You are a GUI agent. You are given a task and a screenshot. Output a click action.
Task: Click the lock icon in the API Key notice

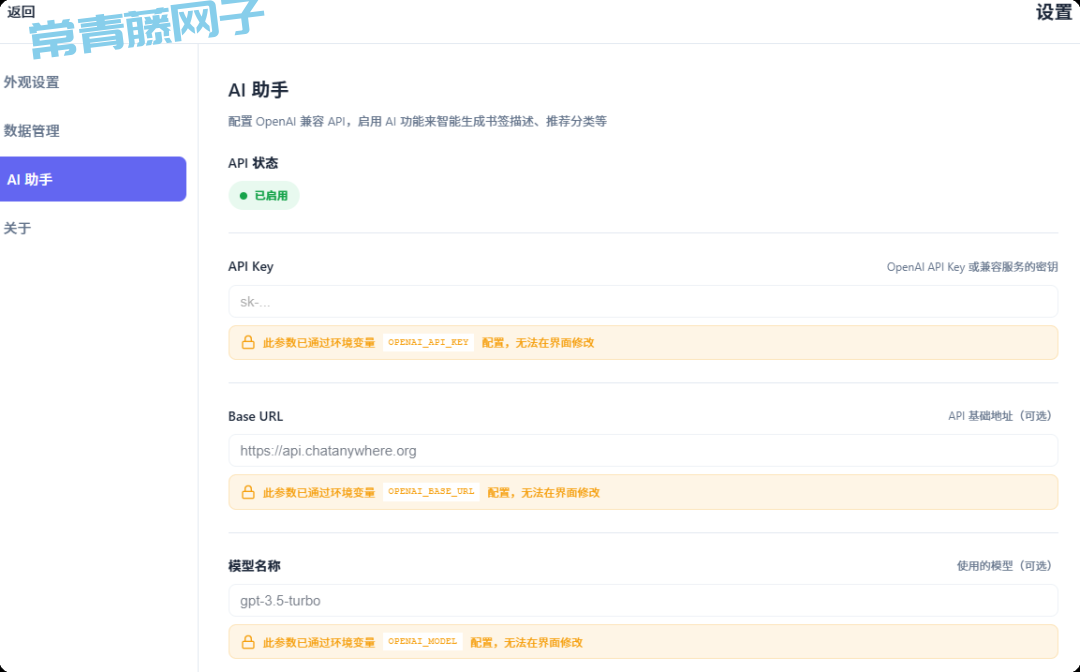(248, 342)
